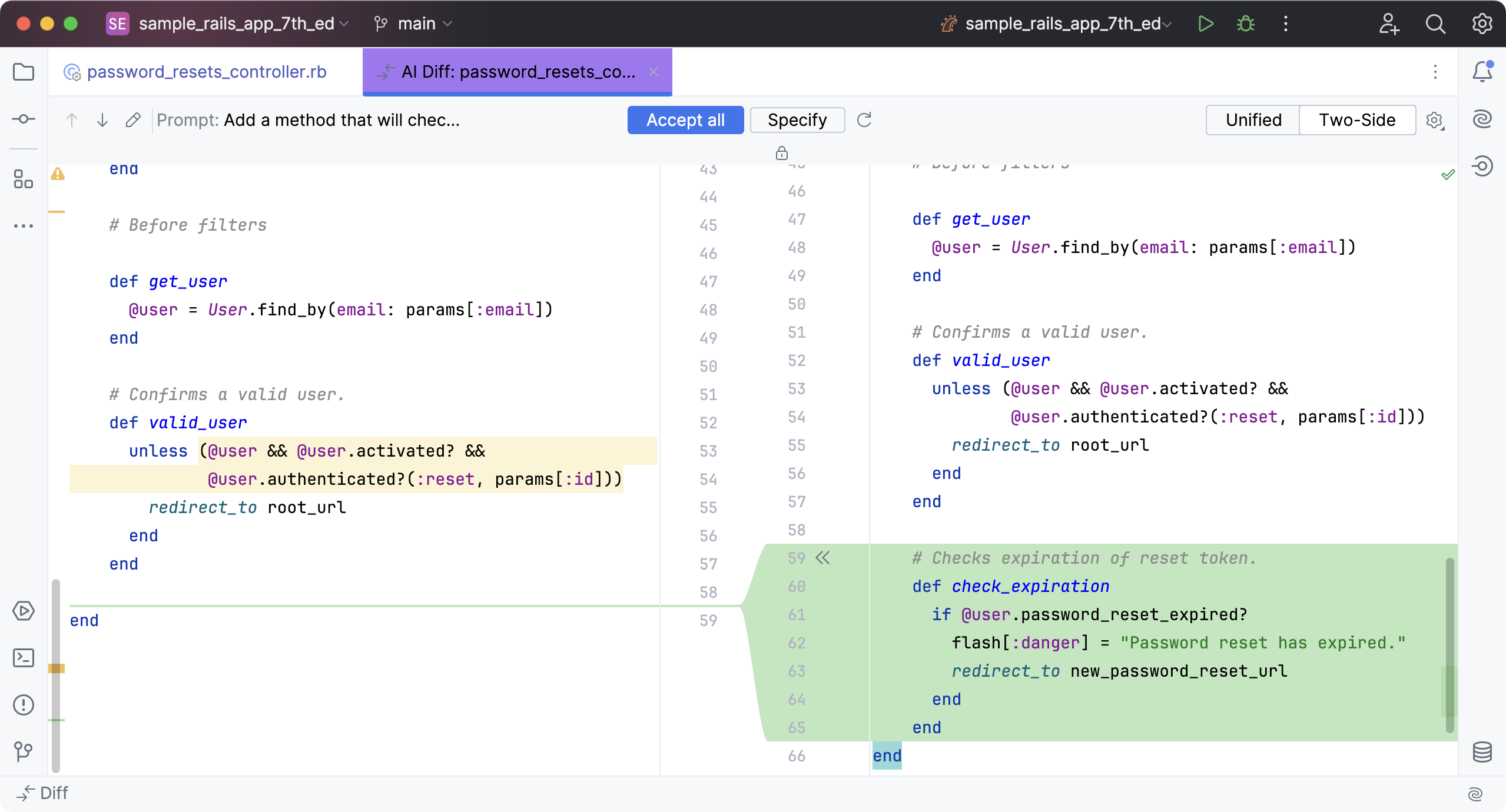Open Notifications with the bell icon
The height and width of the screenshot is (812, 1506).
pyautogui.click(x=1481, y=72)
